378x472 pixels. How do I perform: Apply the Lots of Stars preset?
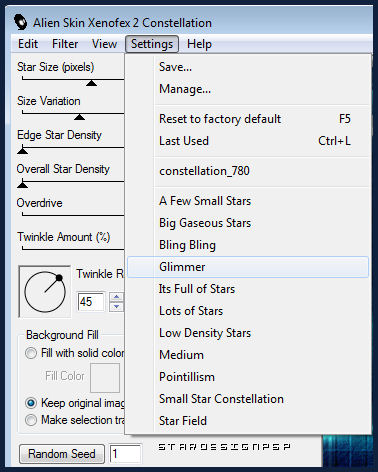tap(248, 311)
